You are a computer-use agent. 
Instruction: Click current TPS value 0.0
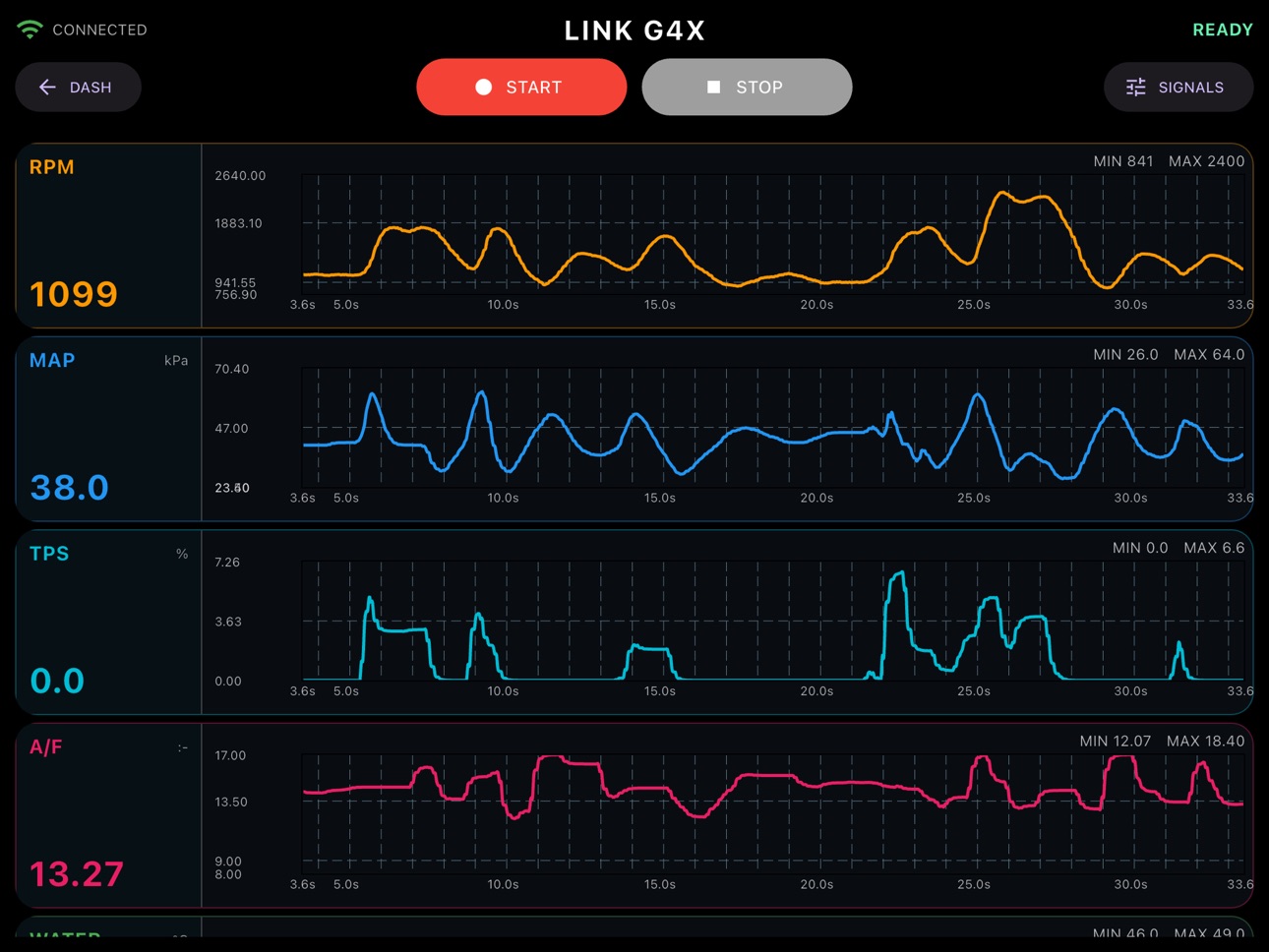tap(57, 681)
